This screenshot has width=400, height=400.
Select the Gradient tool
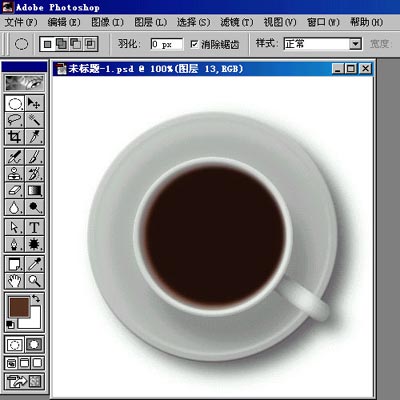pos(34,190)
